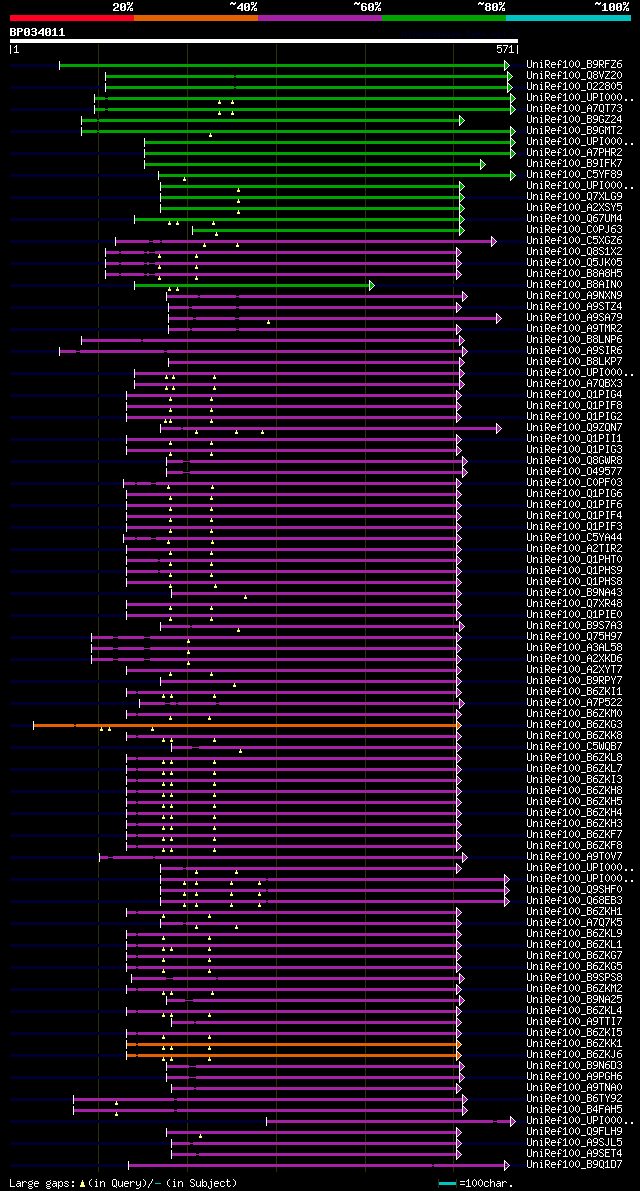Open hit UniRef100_B9IFK7
The height and width of the screenshot is (1191, 640).
point(574,164)
